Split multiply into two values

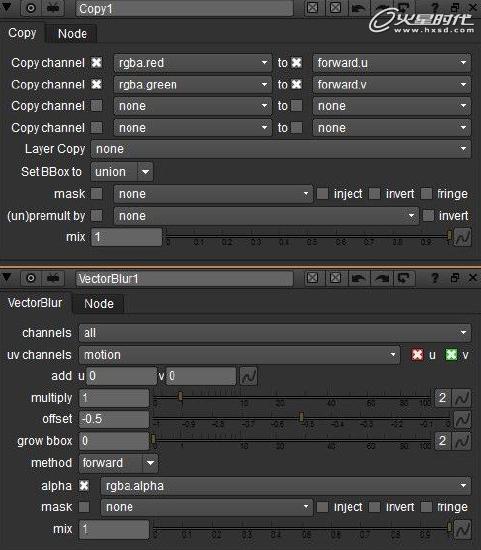[x=442, y=398]
